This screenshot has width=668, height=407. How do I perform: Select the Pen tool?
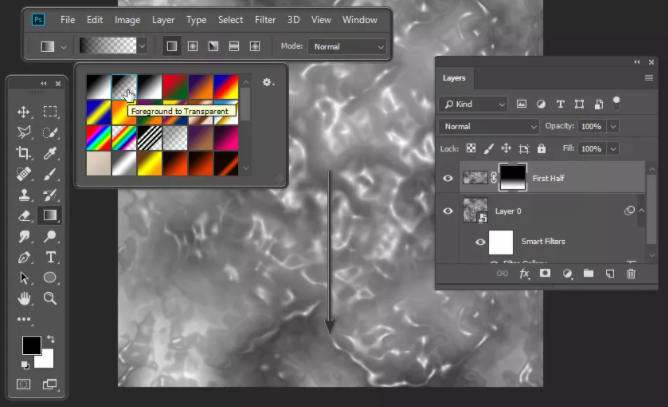coord(23,257)
